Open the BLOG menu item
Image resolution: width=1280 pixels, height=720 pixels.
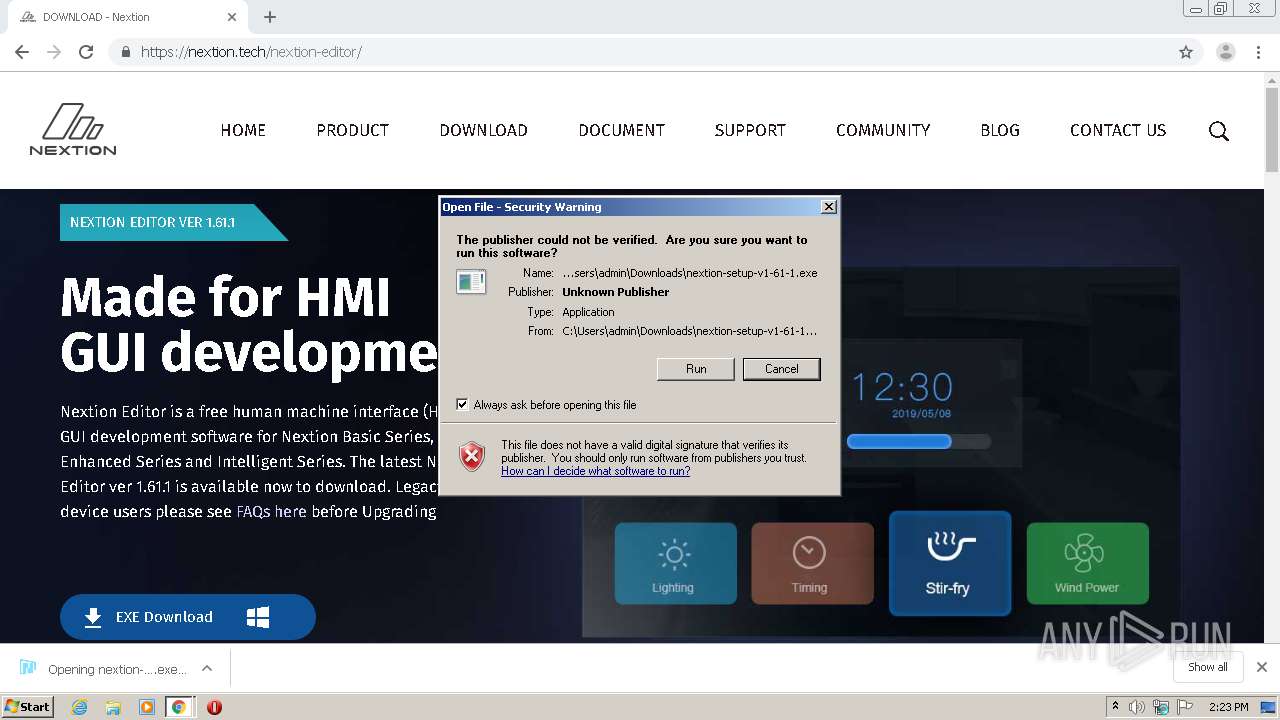1000,130
